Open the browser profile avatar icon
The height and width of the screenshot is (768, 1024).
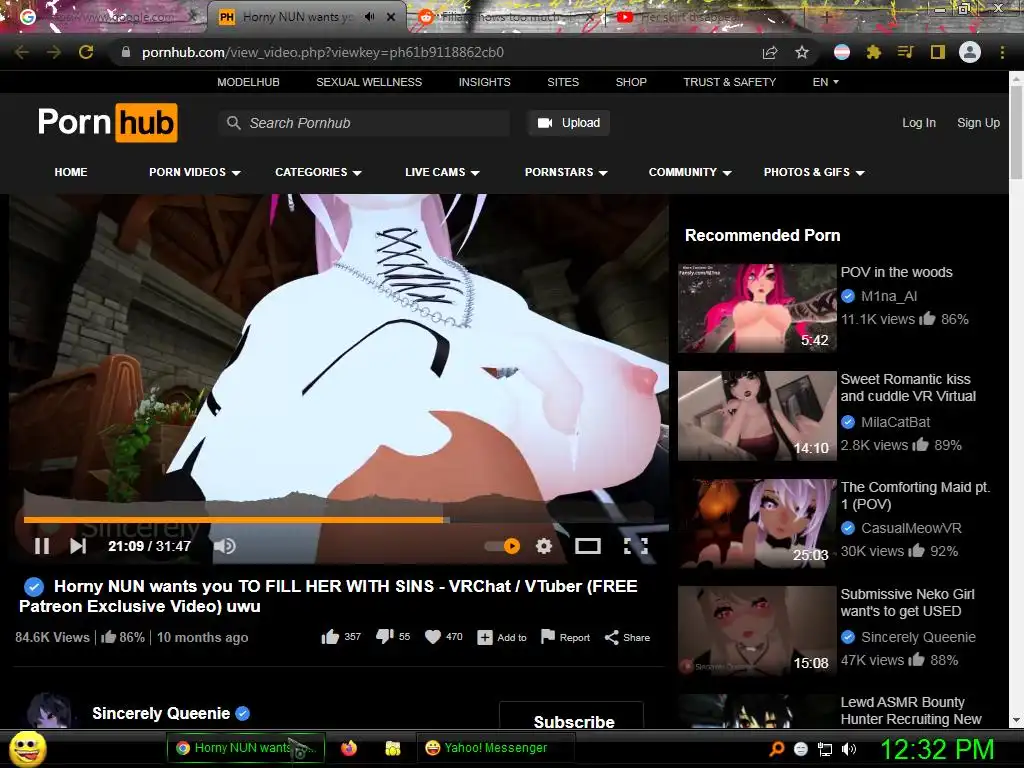coord(970,52)
